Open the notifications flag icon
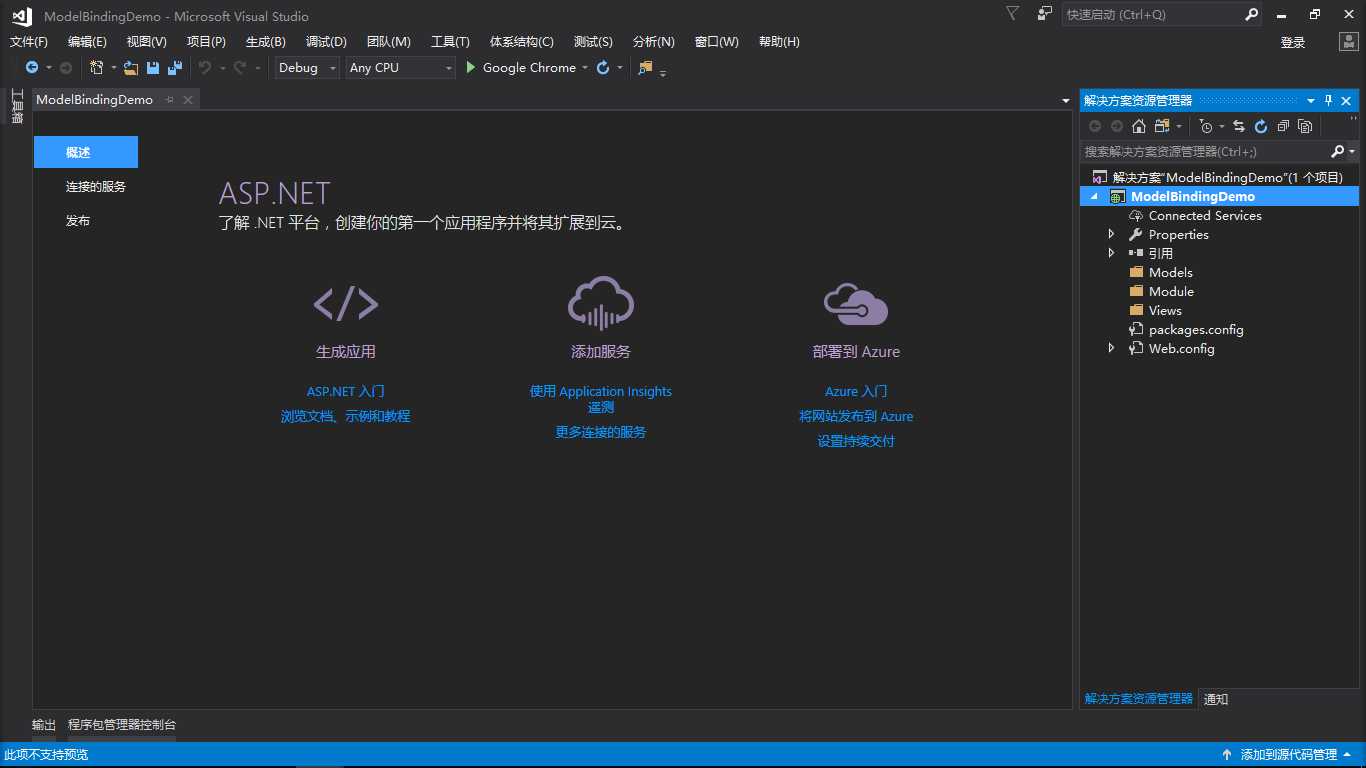This screenshot has height=768, width=1366. 1013,14
